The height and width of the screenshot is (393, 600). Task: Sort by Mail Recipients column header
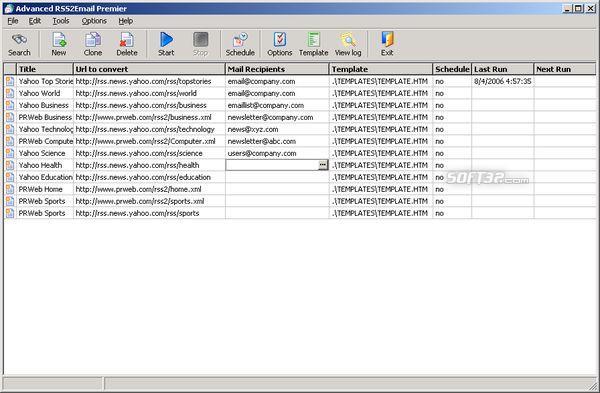pos(277,69)
